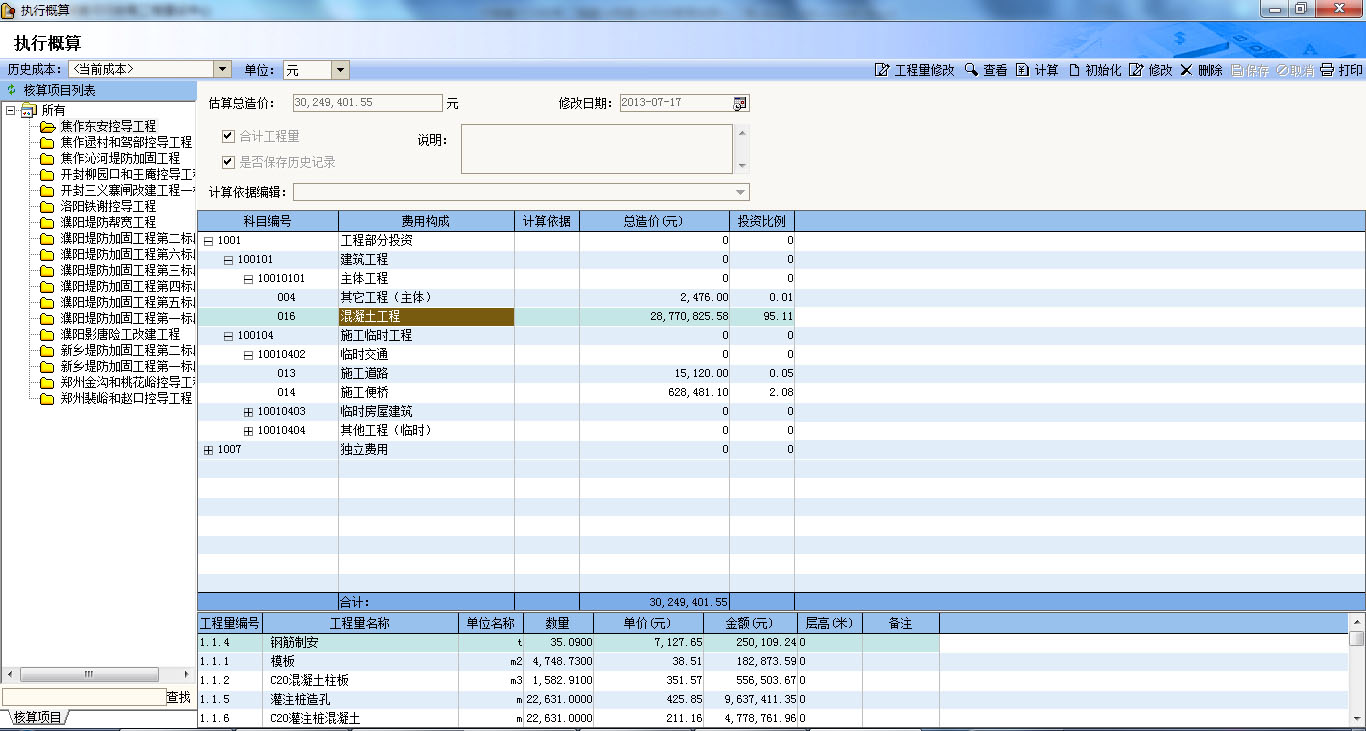
Task: Click the 工程量修改 toolbar icon
Action: tap(882, 70)
